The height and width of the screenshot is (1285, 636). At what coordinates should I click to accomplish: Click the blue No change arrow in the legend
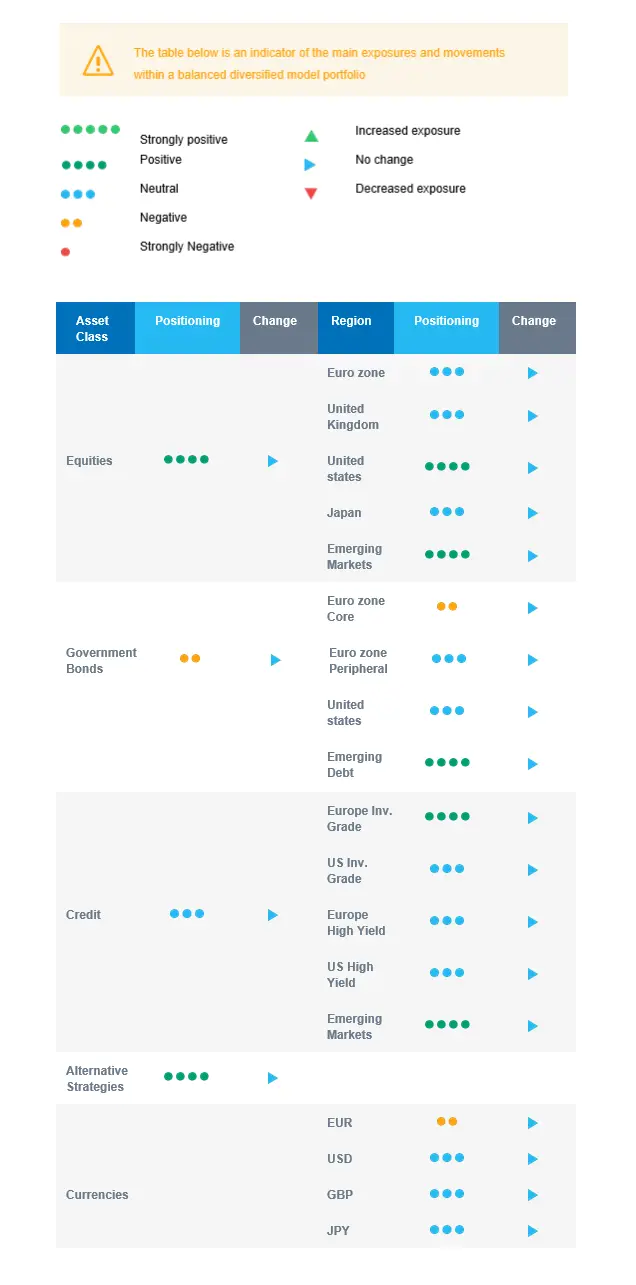[310, 165]
